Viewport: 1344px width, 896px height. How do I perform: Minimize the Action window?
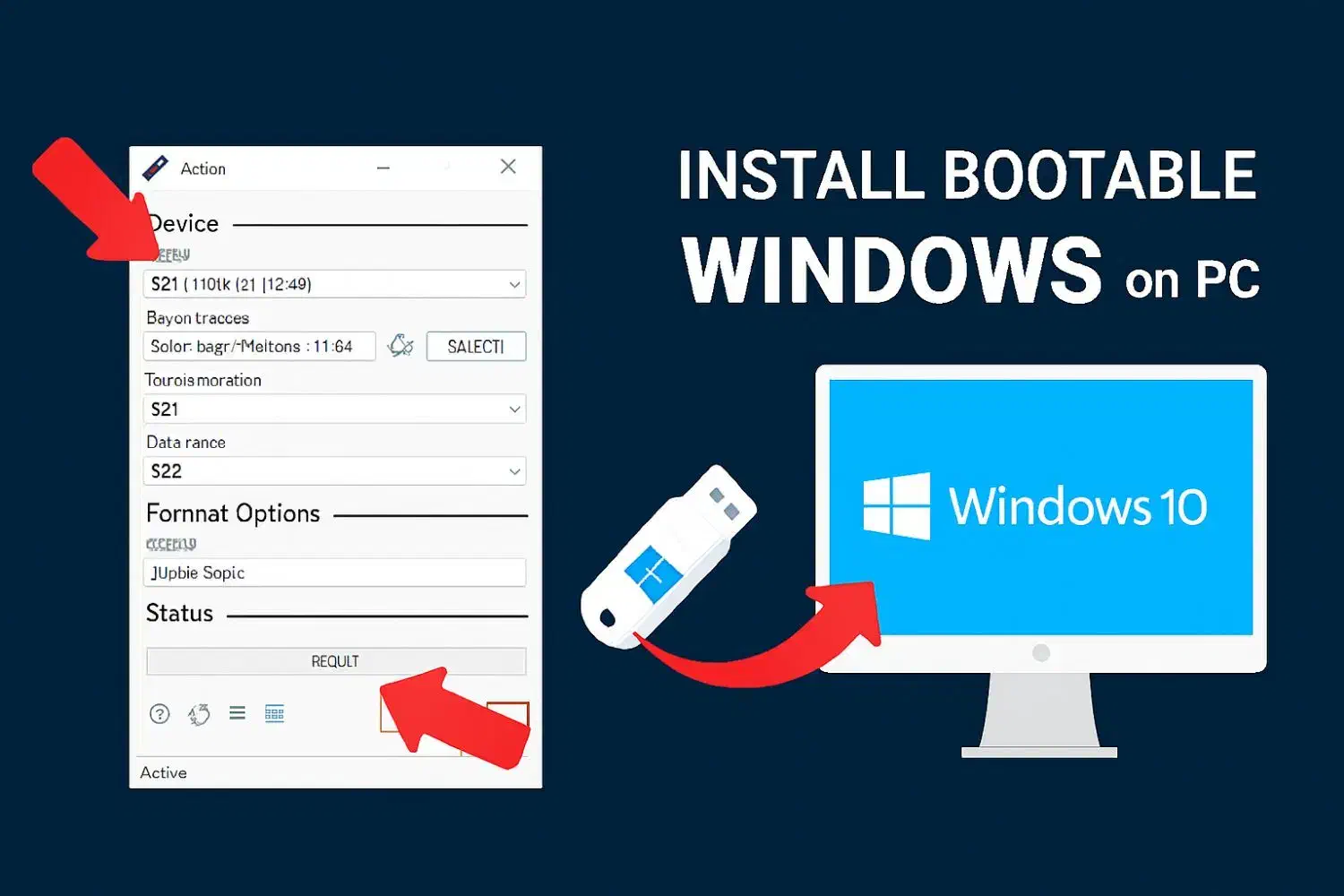[383, 168]
